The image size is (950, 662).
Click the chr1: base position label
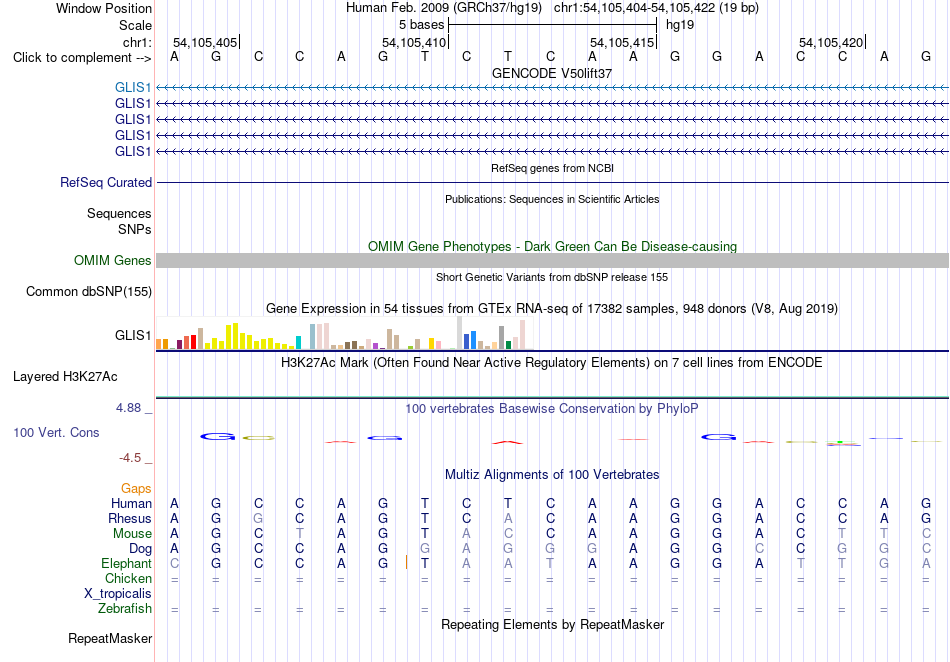[x=137, y=42]
